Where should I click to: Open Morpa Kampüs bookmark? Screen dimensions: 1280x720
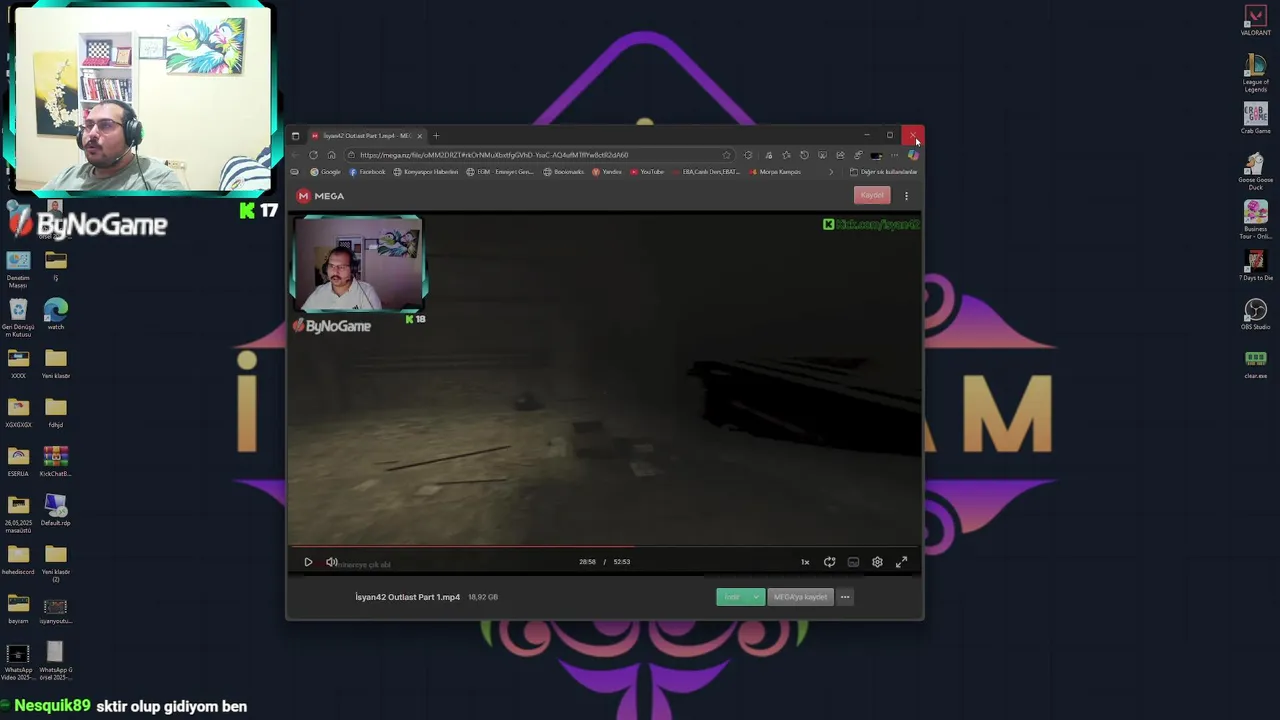pos(774,172)
